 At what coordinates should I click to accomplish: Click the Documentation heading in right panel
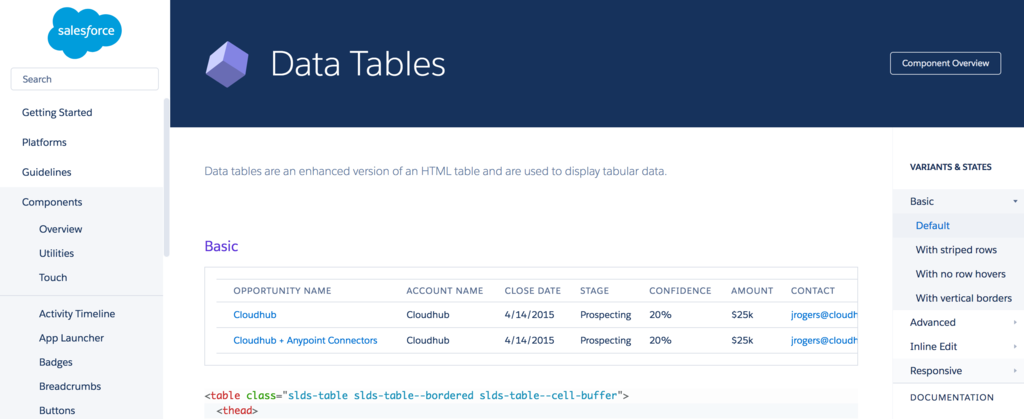(952, 397)
